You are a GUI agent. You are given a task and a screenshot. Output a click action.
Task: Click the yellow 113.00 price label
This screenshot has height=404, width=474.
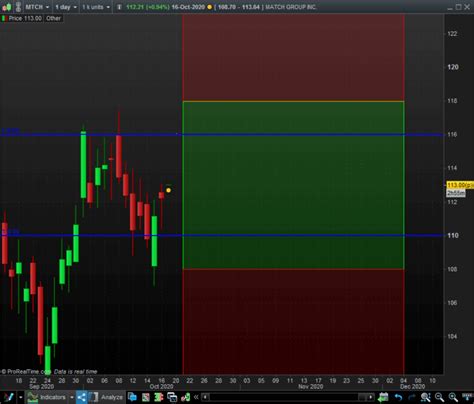click(x=460, y=185)
